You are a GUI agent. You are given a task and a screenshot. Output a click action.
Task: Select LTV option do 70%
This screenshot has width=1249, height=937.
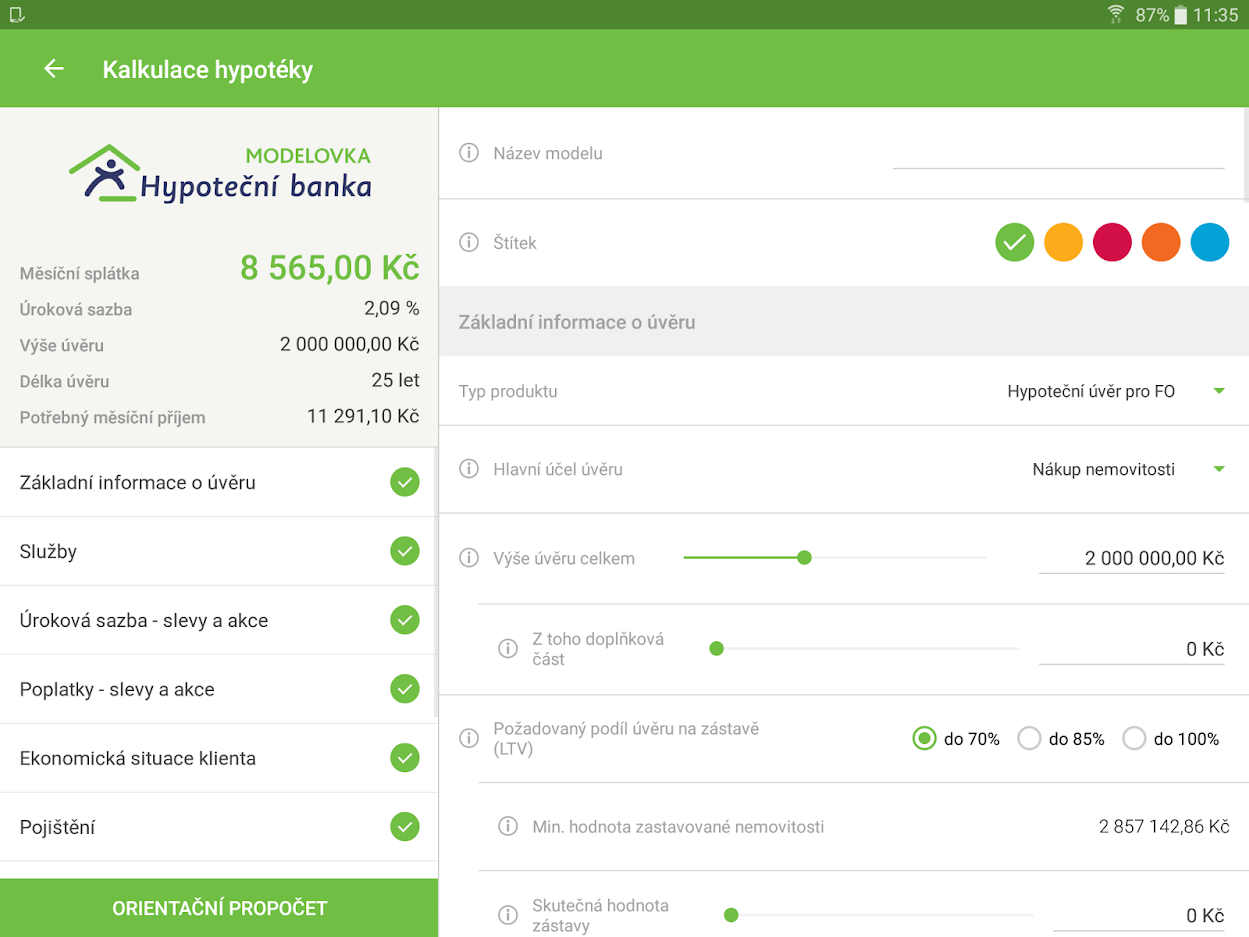(955, 739)
